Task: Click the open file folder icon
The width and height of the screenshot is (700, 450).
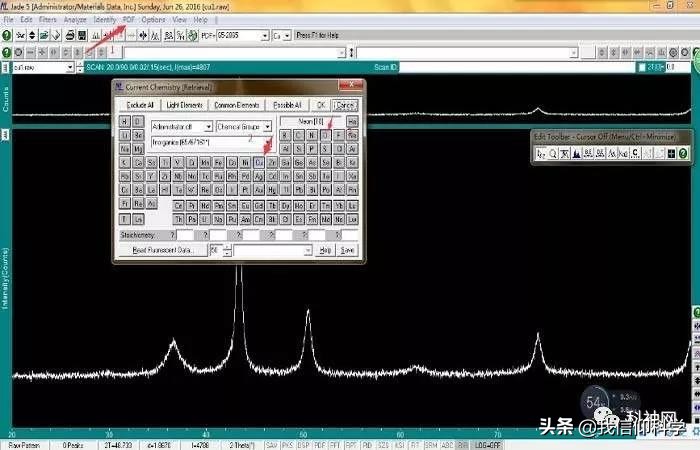Action: (44, 35)
